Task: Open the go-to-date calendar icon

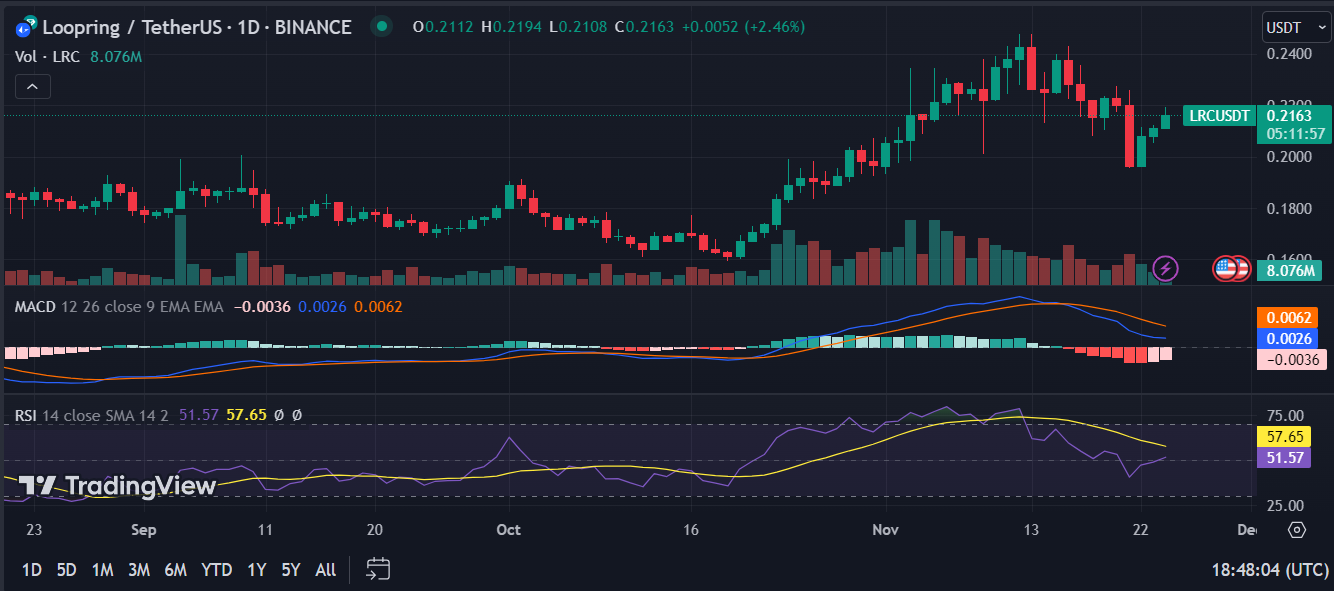Action: click(x=378, y=570)
